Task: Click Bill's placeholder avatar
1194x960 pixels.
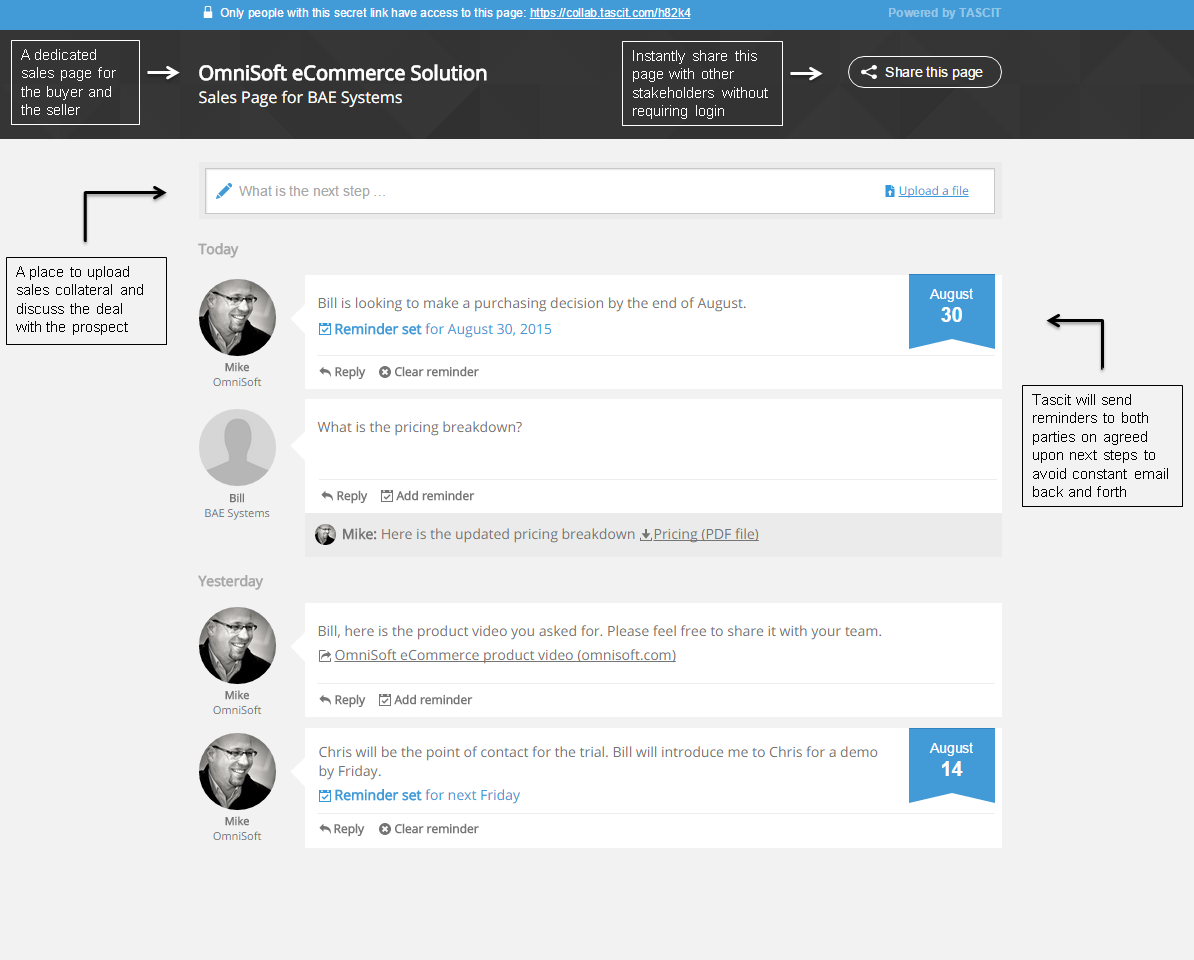Action: (238, 448)
